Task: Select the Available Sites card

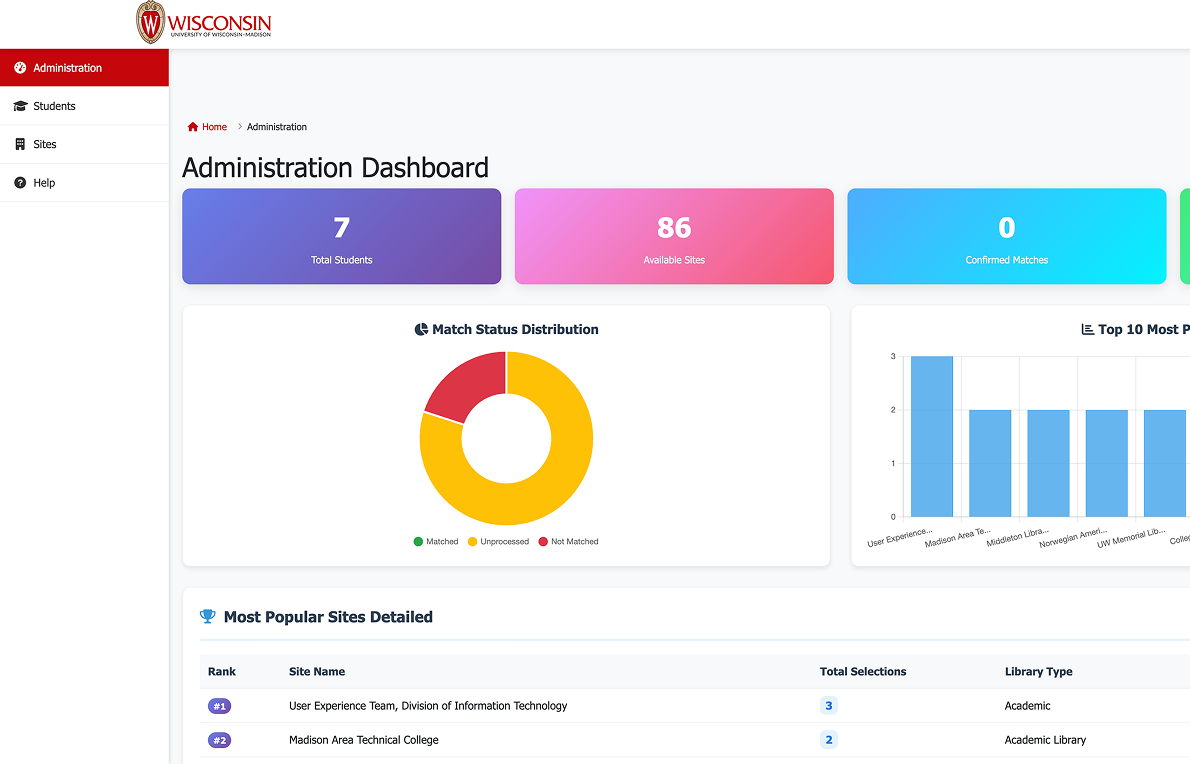Action: pyautogui.click(x=674, y=236)
